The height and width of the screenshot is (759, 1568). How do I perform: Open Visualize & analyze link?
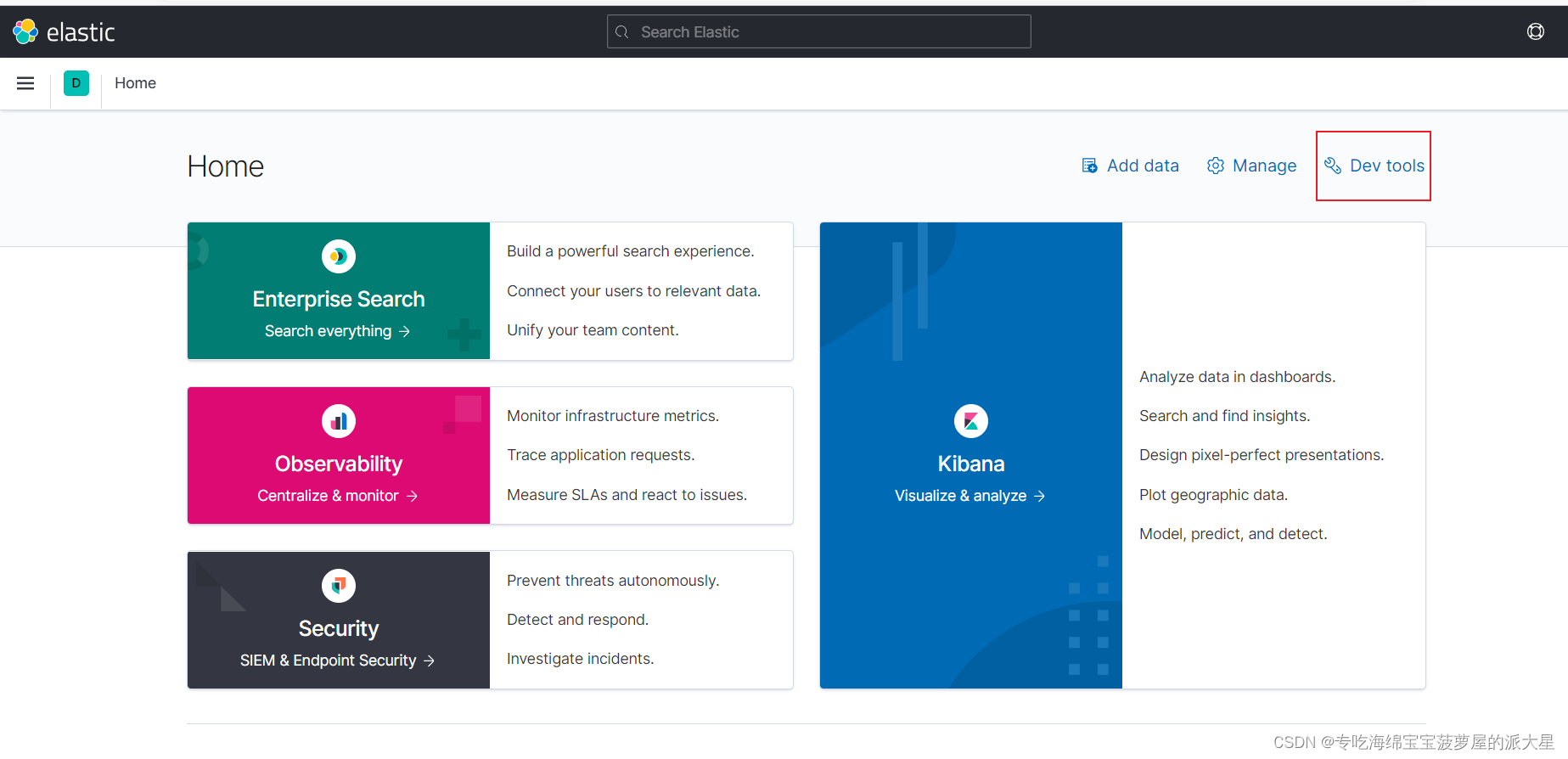click(x=969, y=496)
